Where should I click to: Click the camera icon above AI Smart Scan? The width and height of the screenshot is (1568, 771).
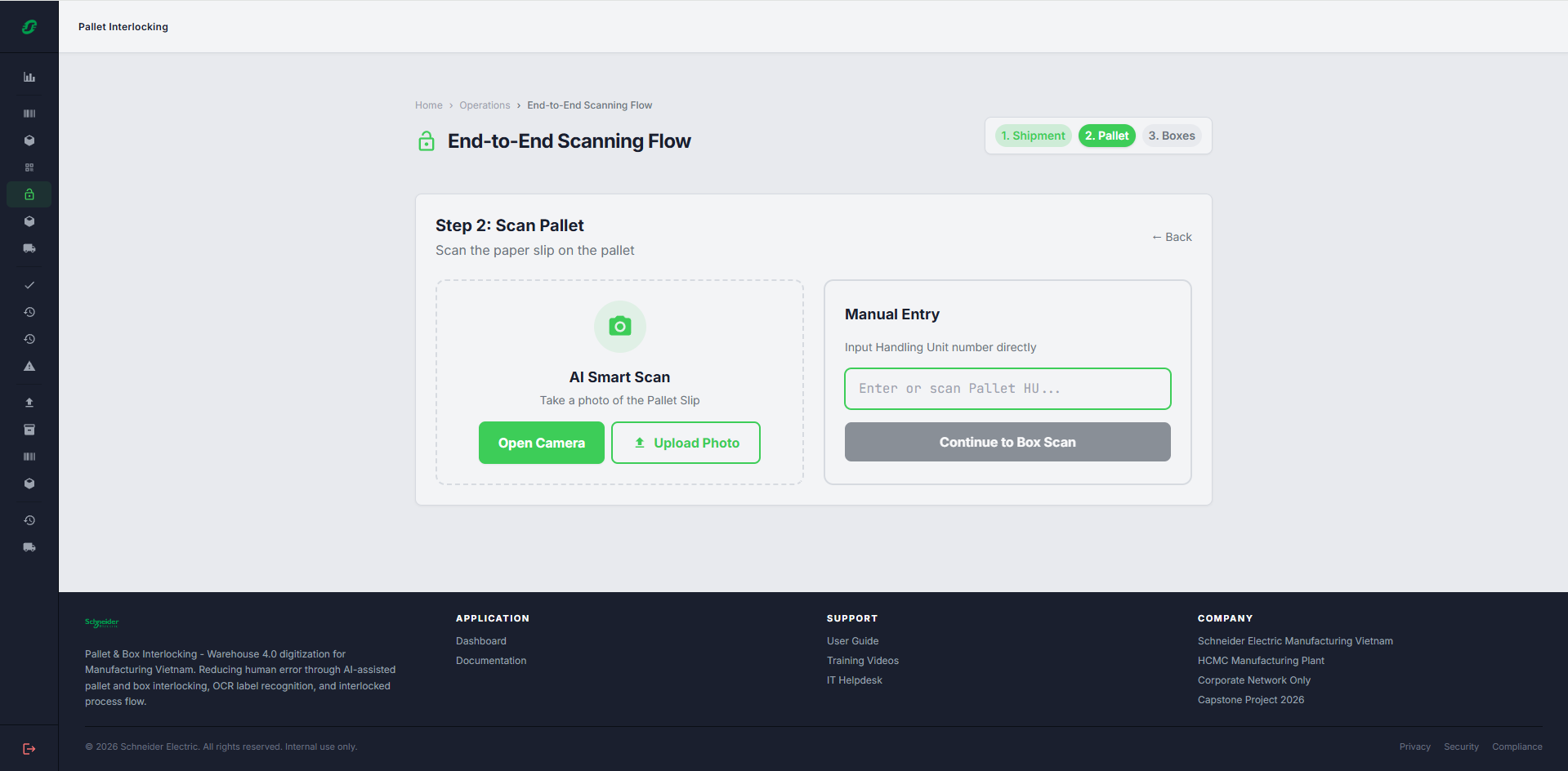620,327
